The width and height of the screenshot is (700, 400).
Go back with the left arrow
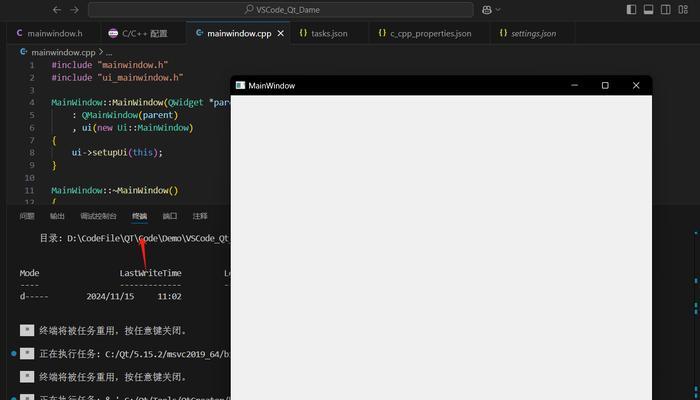57,10
